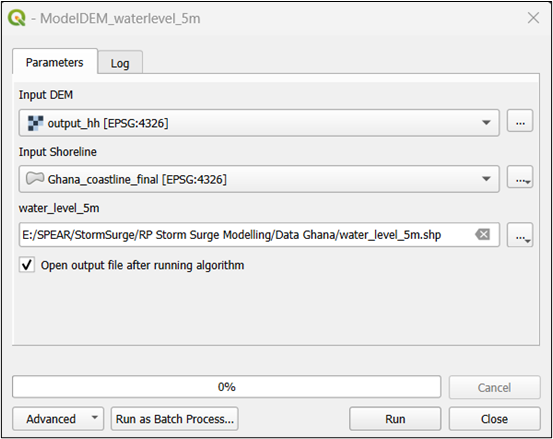Click Run as Batch Process button
The height and width of the screenshot is (439, 553).
click(x=175, y=419)
